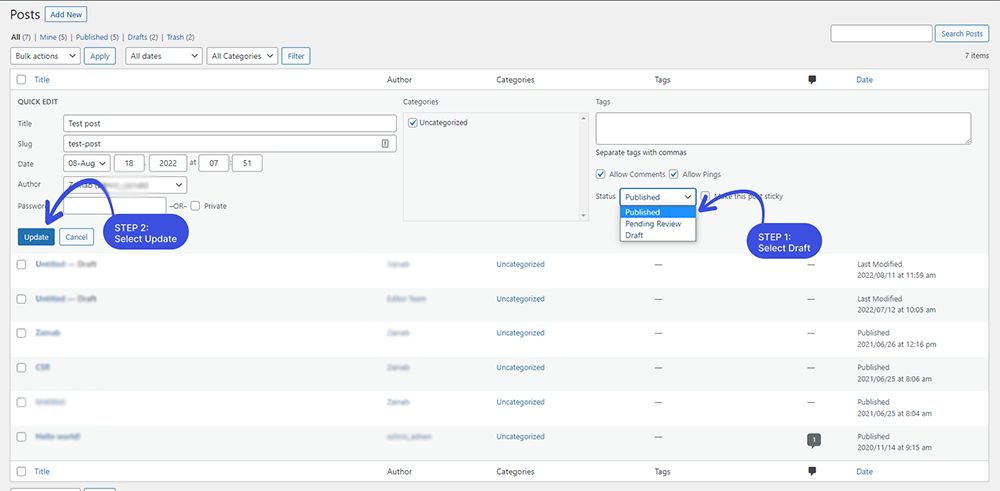The width and height of the screenshot is (1000, 491).
Task: Choose Pending Review in the status list
Action: (658, 224)
